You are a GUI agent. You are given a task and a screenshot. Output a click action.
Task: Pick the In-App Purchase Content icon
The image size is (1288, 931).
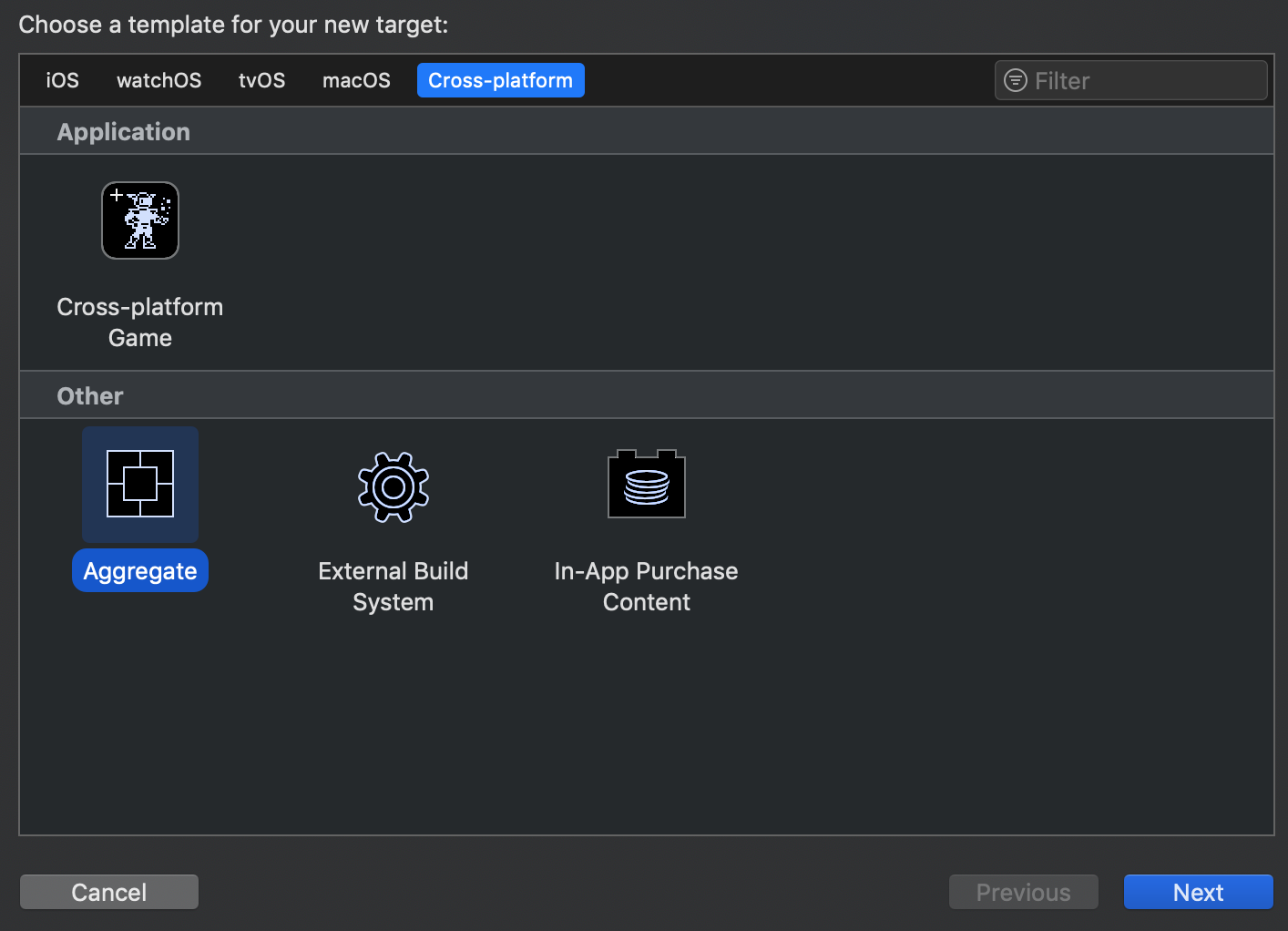point(647,484)
